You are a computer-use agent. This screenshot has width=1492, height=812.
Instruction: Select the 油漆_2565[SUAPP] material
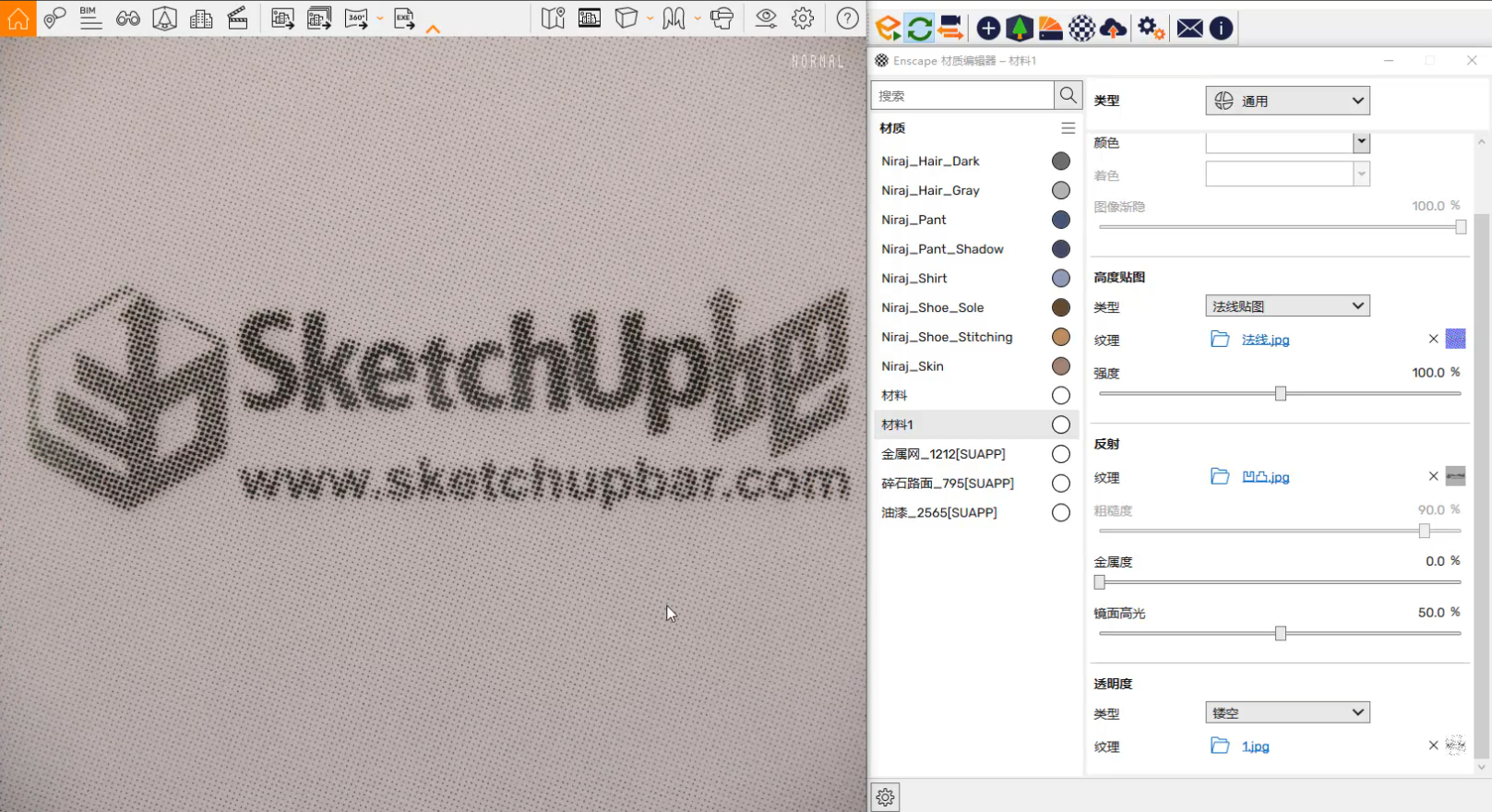(975, 512)
